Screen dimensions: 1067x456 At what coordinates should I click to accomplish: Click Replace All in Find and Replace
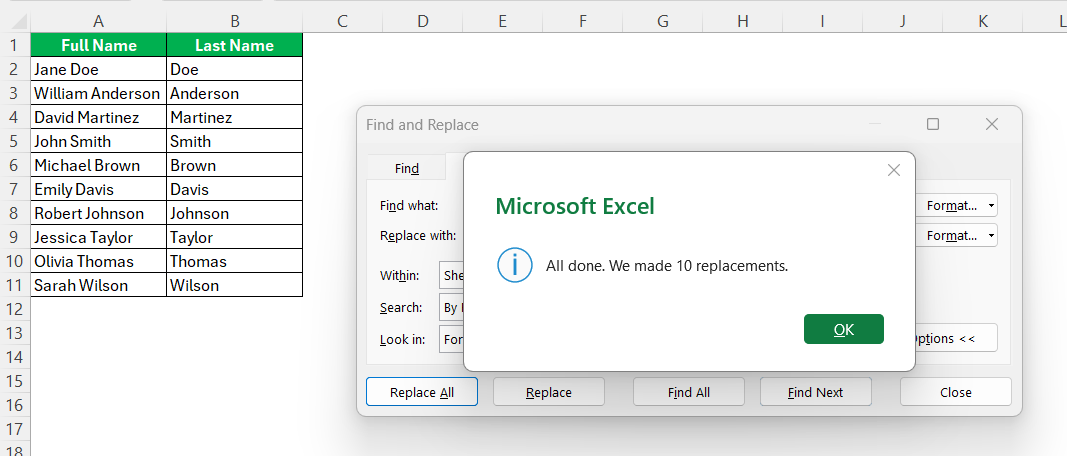pyautogui.click(x=422, y=392)
